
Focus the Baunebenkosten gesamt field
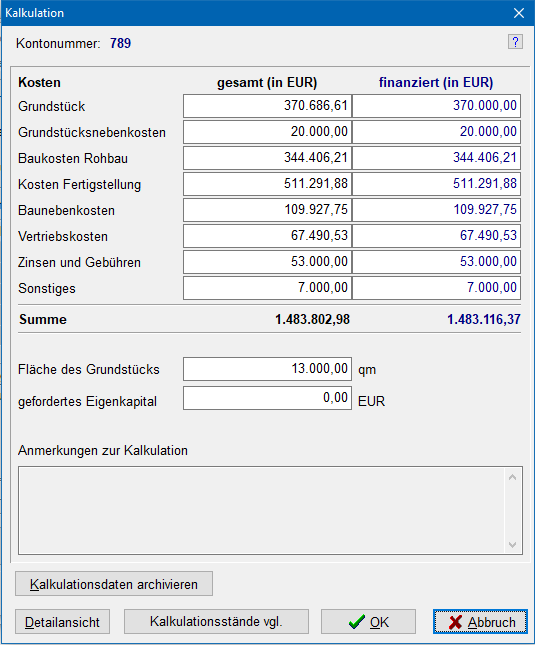(267, 210)
